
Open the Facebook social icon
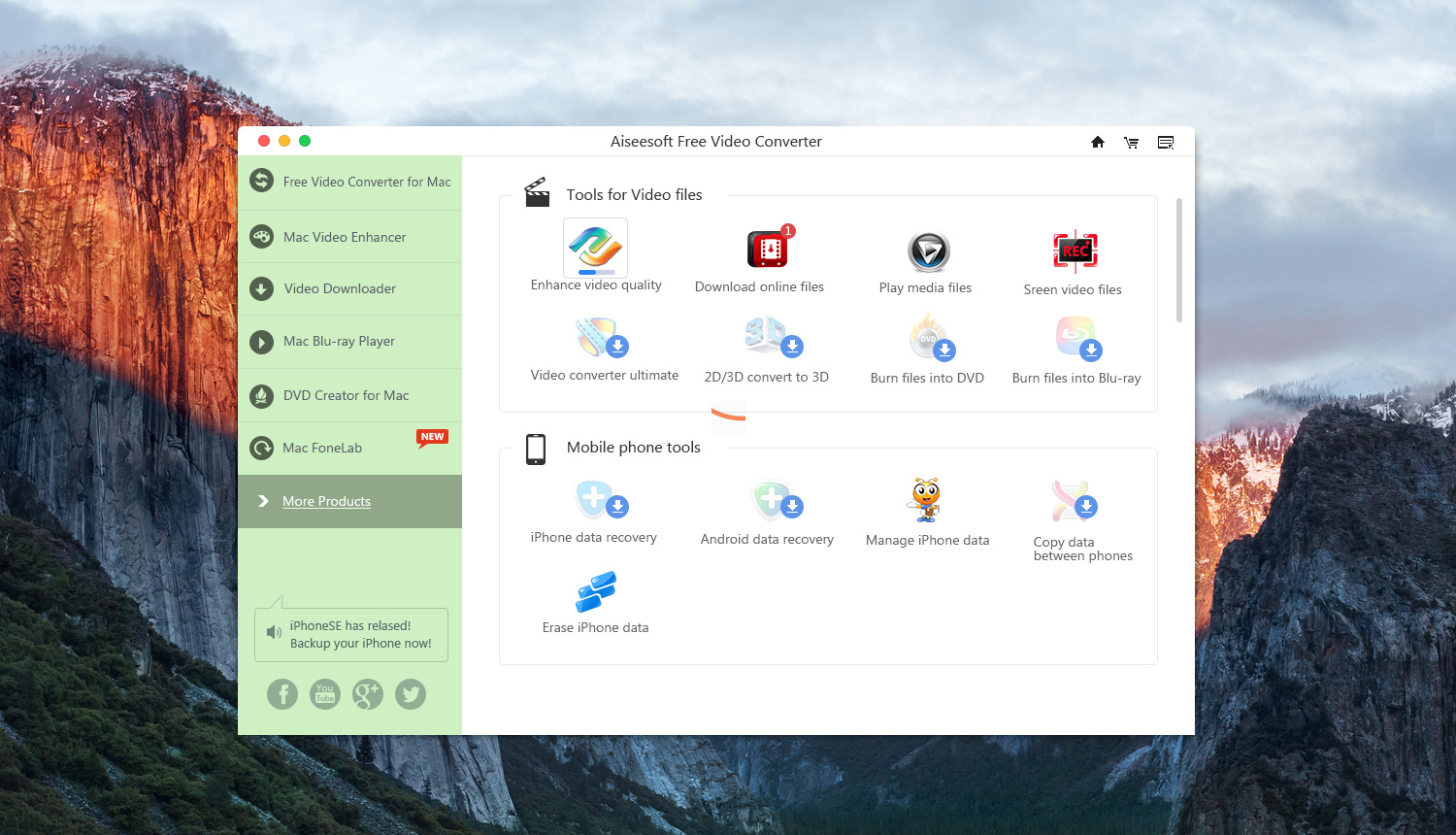[x=282, y=694]
